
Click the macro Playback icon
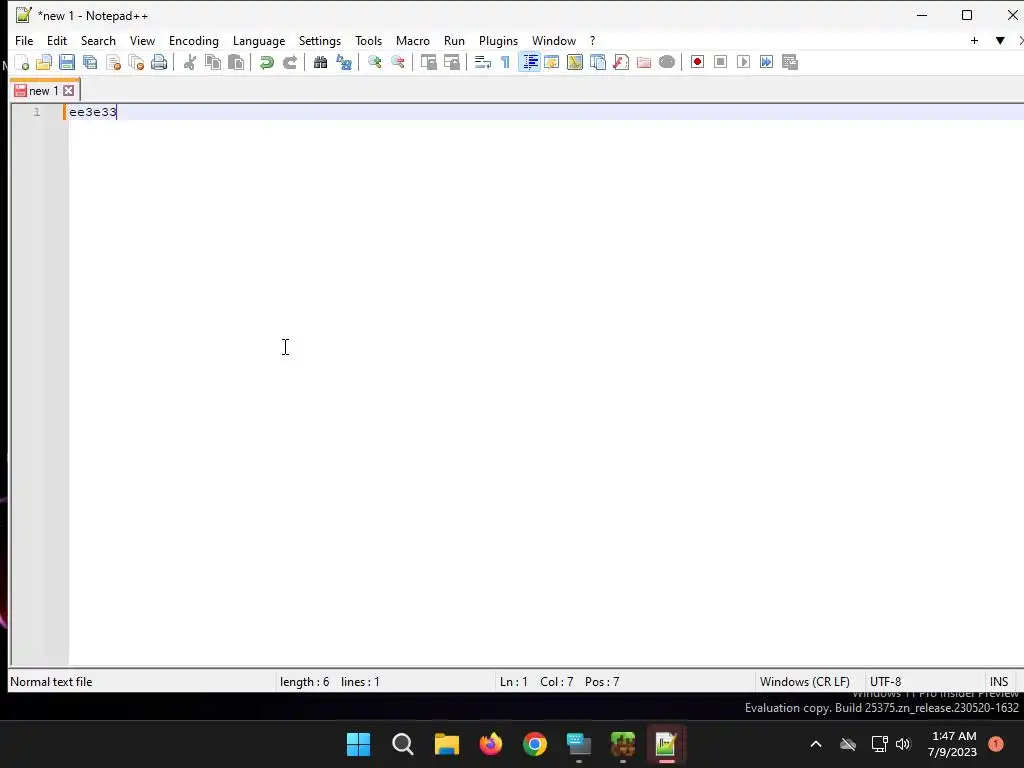coord(743,62)
